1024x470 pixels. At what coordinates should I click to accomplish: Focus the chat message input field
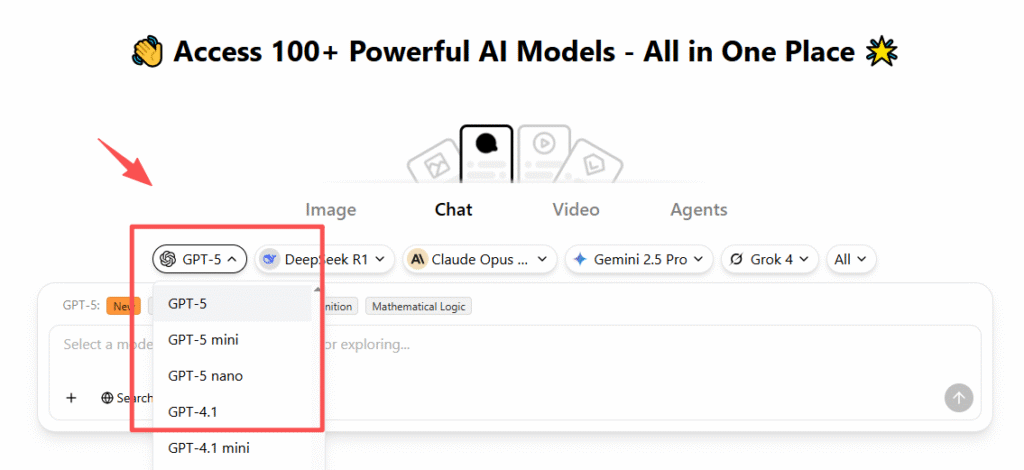(x=515, y=372)
